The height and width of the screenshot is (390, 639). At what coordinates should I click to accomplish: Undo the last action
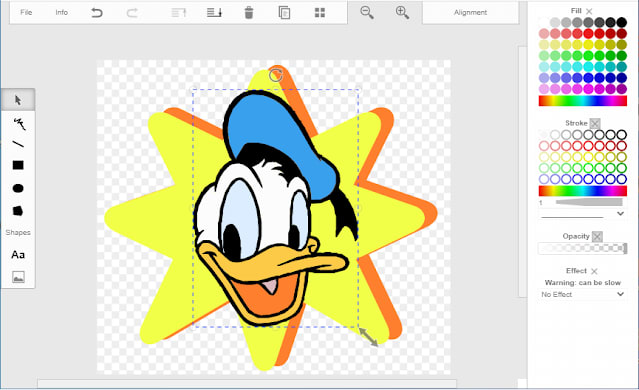(x=97, y=13)
